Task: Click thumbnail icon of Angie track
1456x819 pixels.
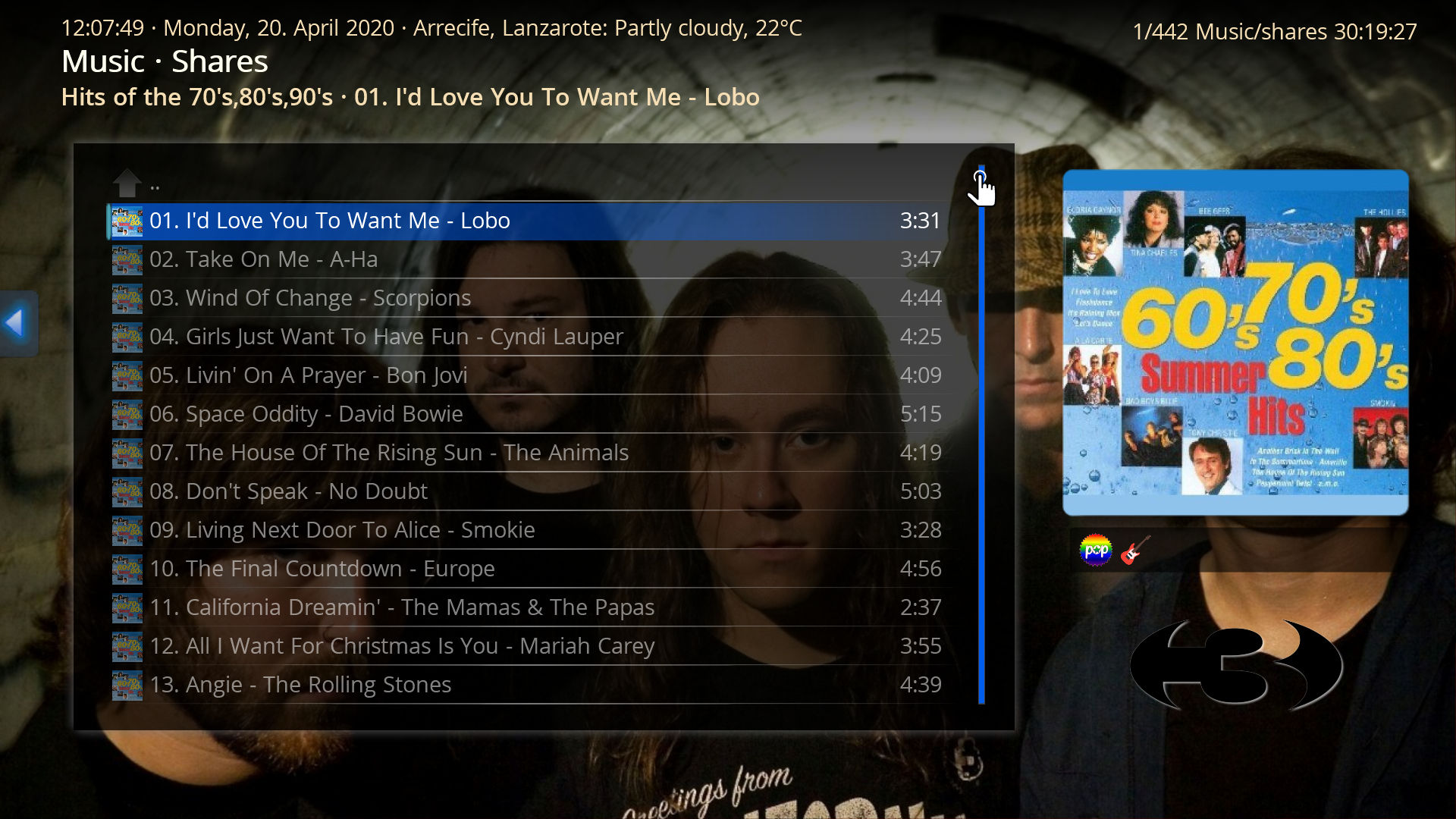Action: click(127, 685)
